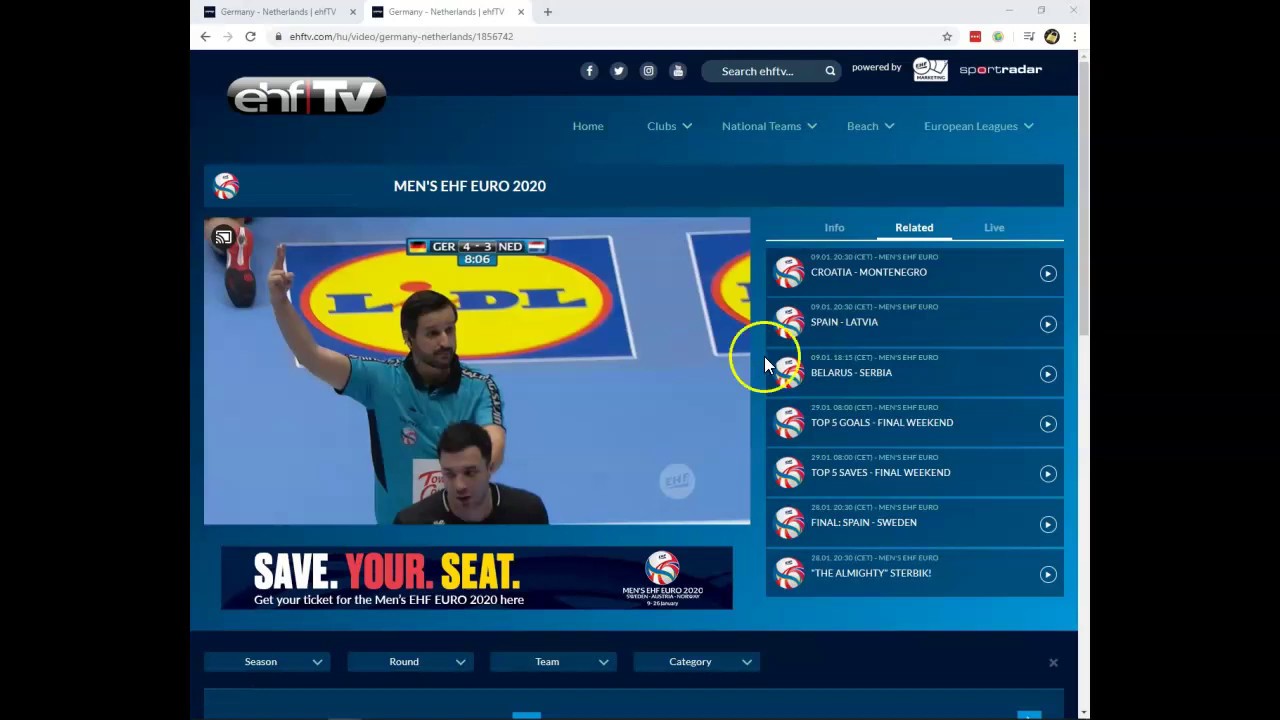Click the sportradar logo
The width and height of the screenshot is (1280, 720).
pos(1001,69)
